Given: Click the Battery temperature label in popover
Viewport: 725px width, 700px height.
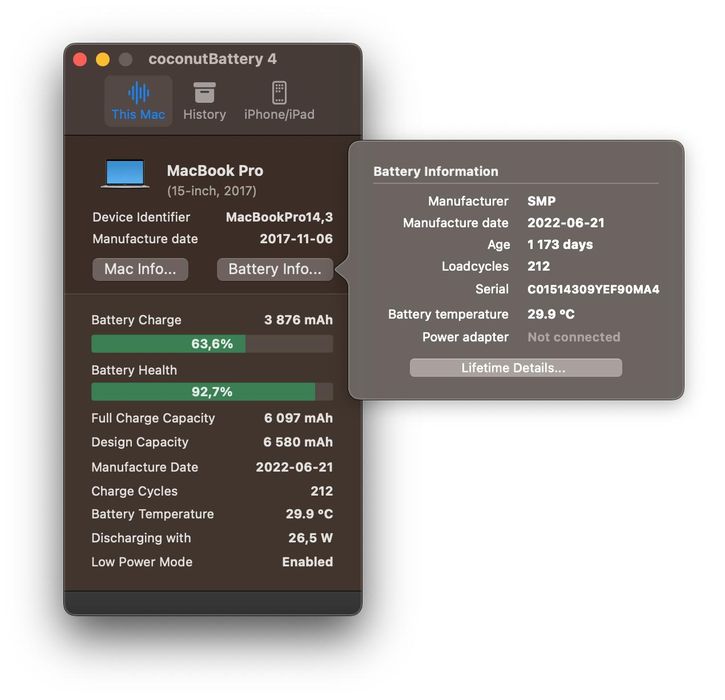Looking at the screenshot, I should [448, 314].
